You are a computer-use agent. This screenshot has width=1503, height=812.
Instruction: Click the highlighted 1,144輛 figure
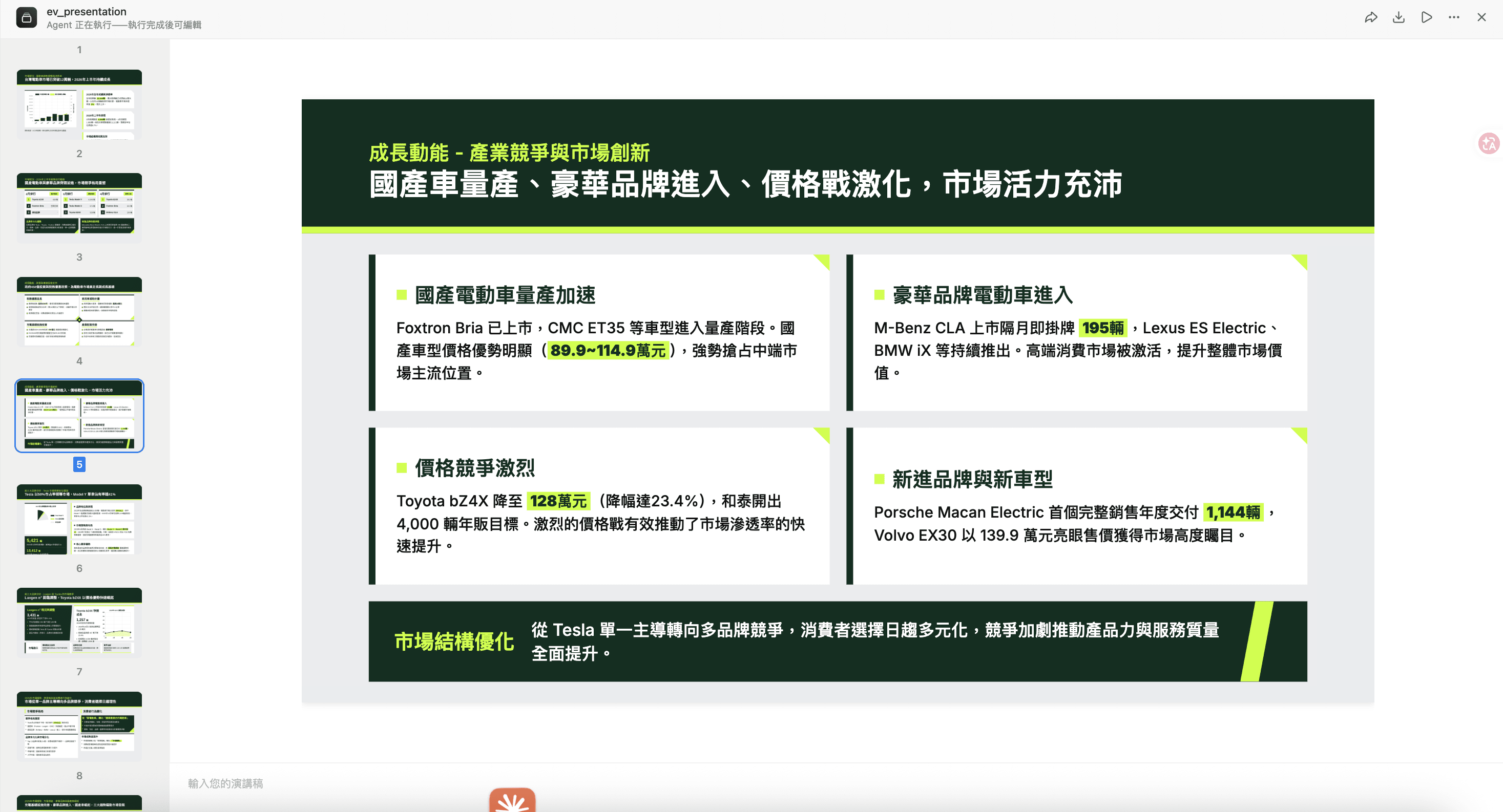[1233, 512]
